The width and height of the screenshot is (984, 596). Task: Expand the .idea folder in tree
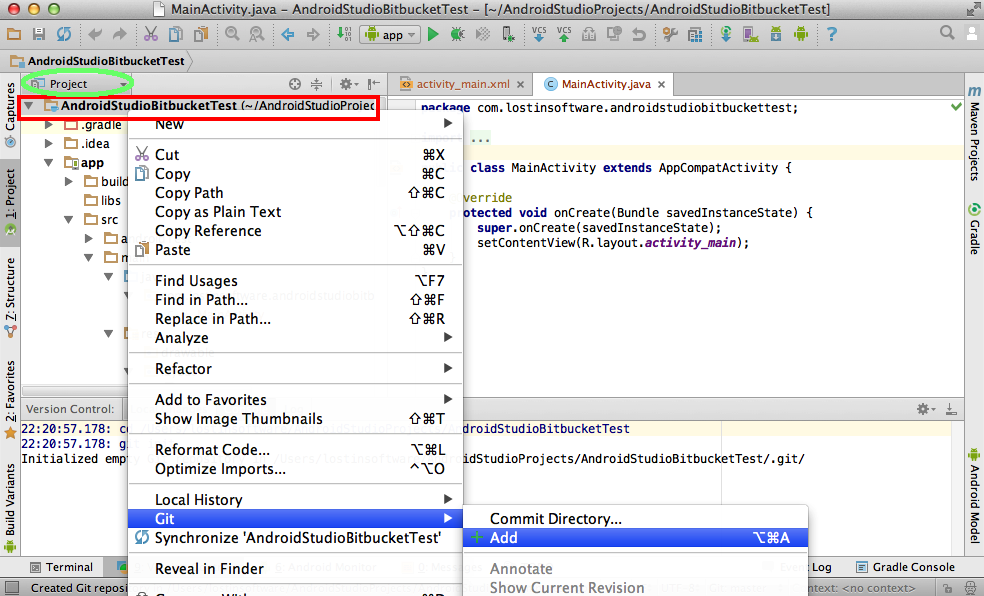[x=49, y=144]
